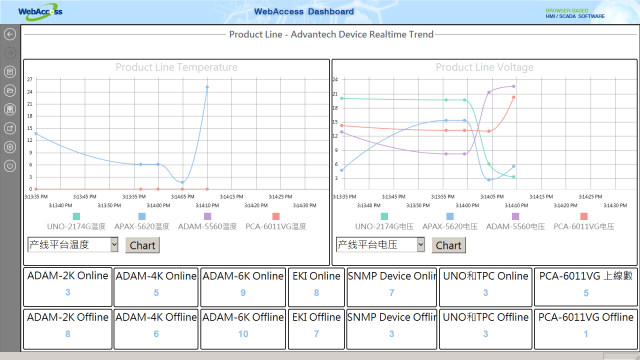Image resolution: width=640 pixels, height=360 pixels.
Task: Select the EKI Offline tile
Action: pos(316,329)
